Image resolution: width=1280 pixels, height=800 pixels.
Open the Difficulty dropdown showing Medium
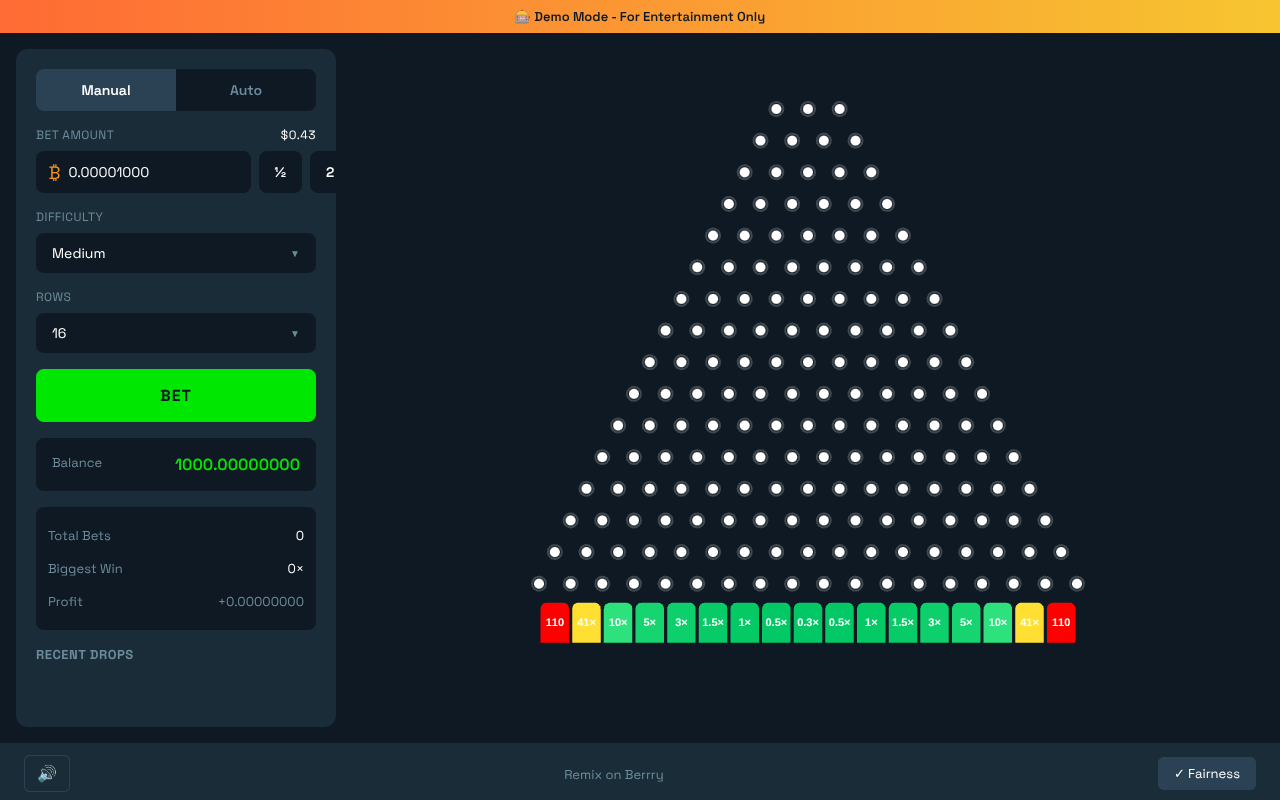(x=176, y=253)
